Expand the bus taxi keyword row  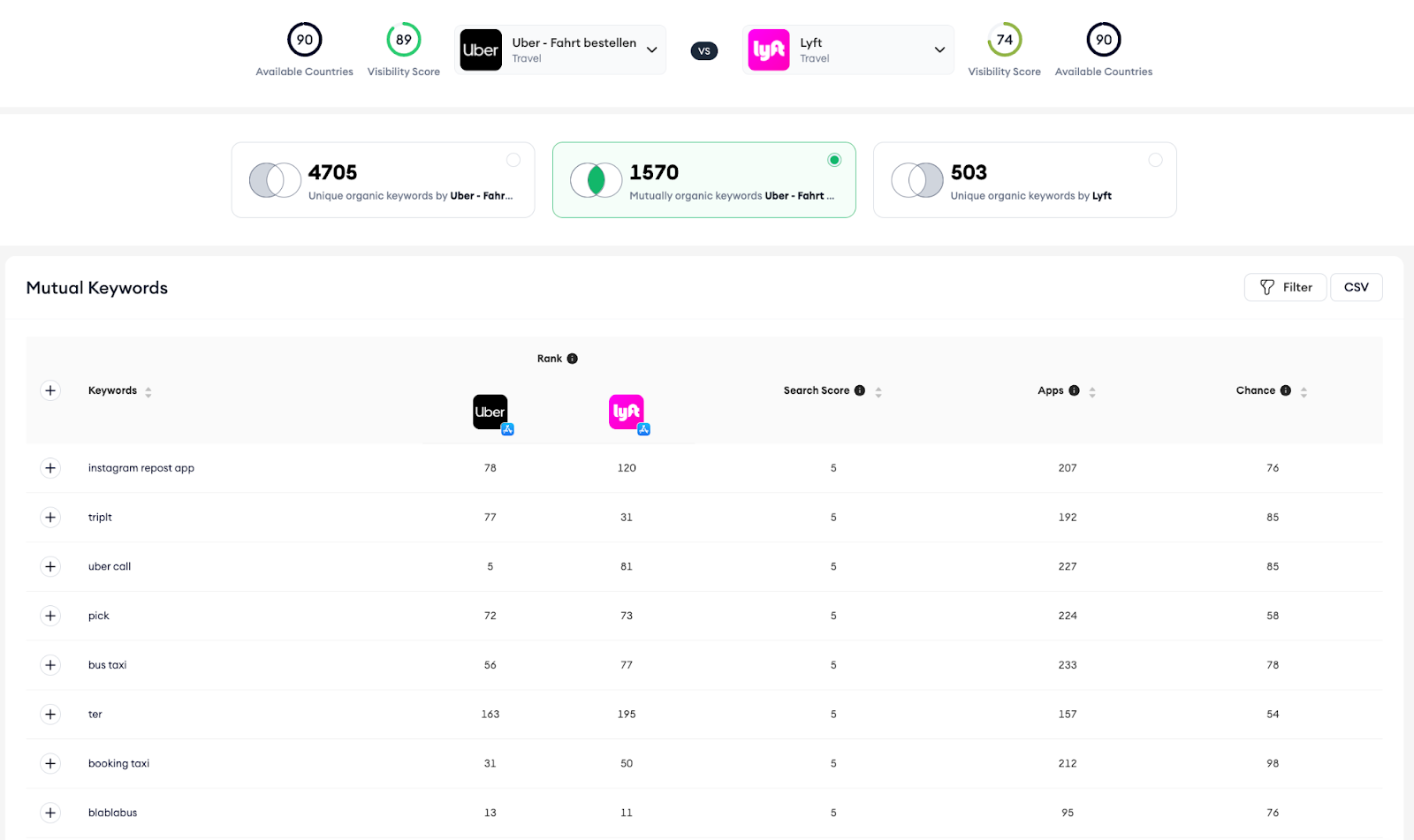50,665
